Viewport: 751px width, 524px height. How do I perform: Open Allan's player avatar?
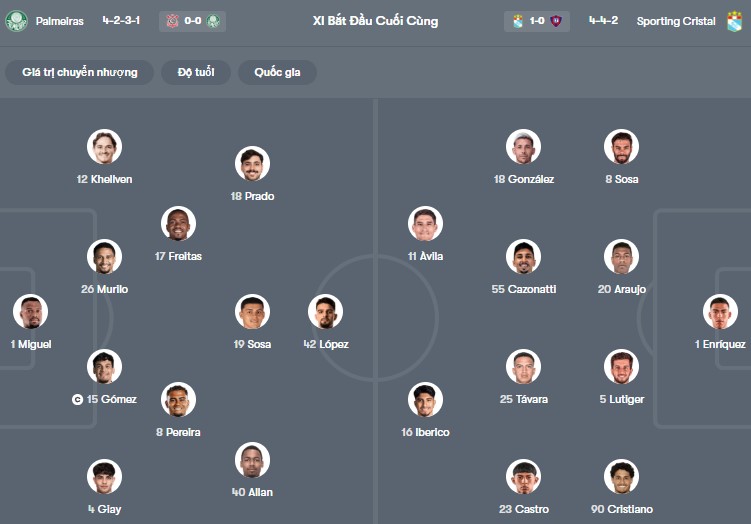(x=252, y=460)
